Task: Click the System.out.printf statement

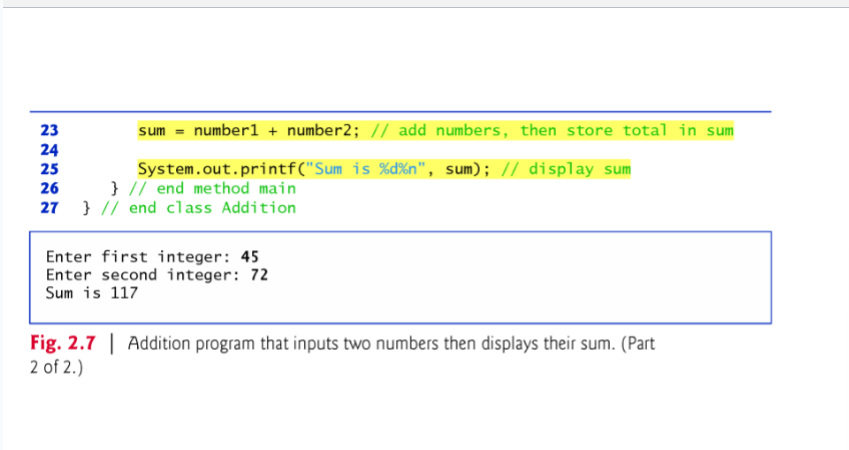Action: (314, 169)
